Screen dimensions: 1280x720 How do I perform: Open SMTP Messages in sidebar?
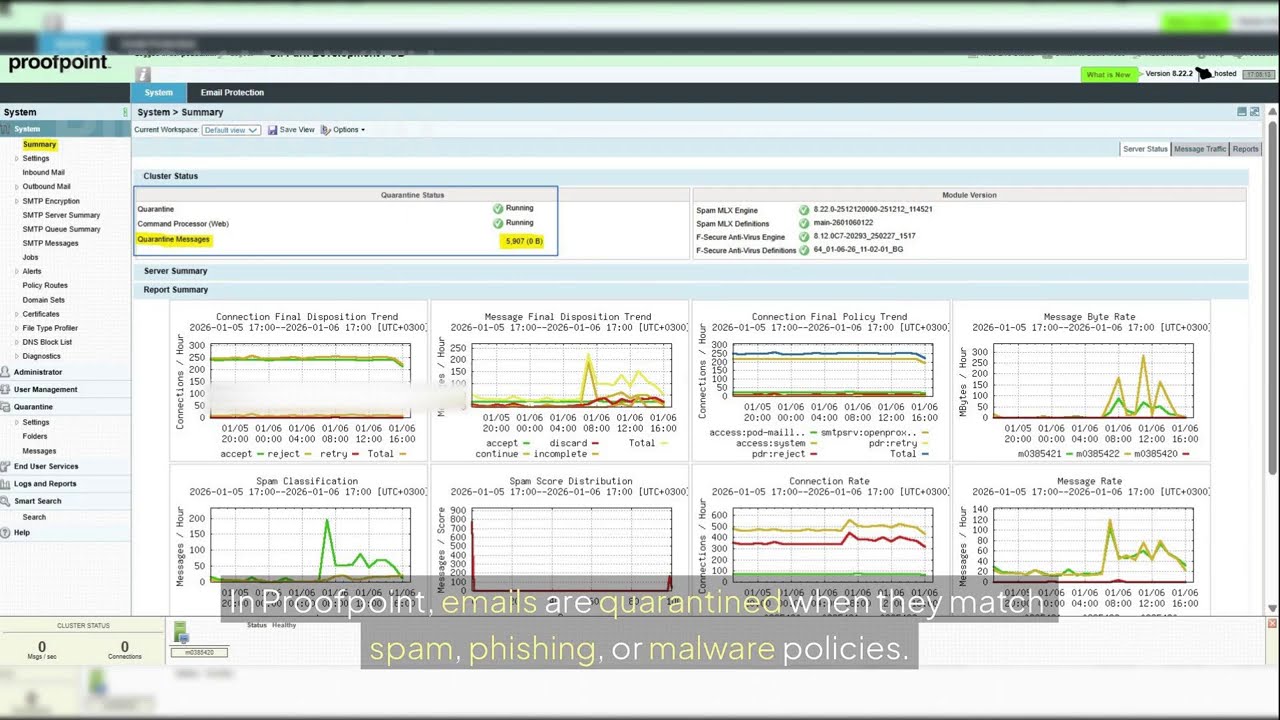click(50, 243)
